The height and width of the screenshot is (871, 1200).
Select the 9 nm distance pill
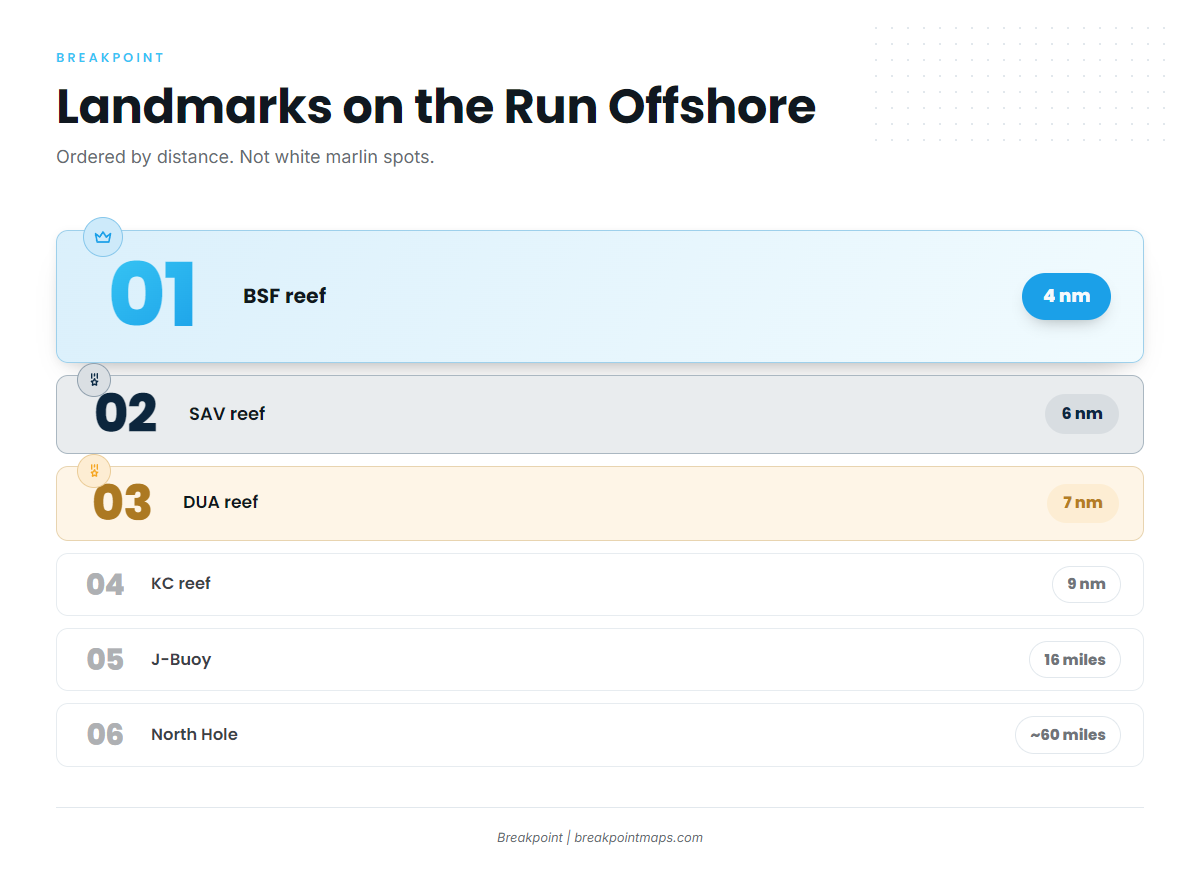1086,584
